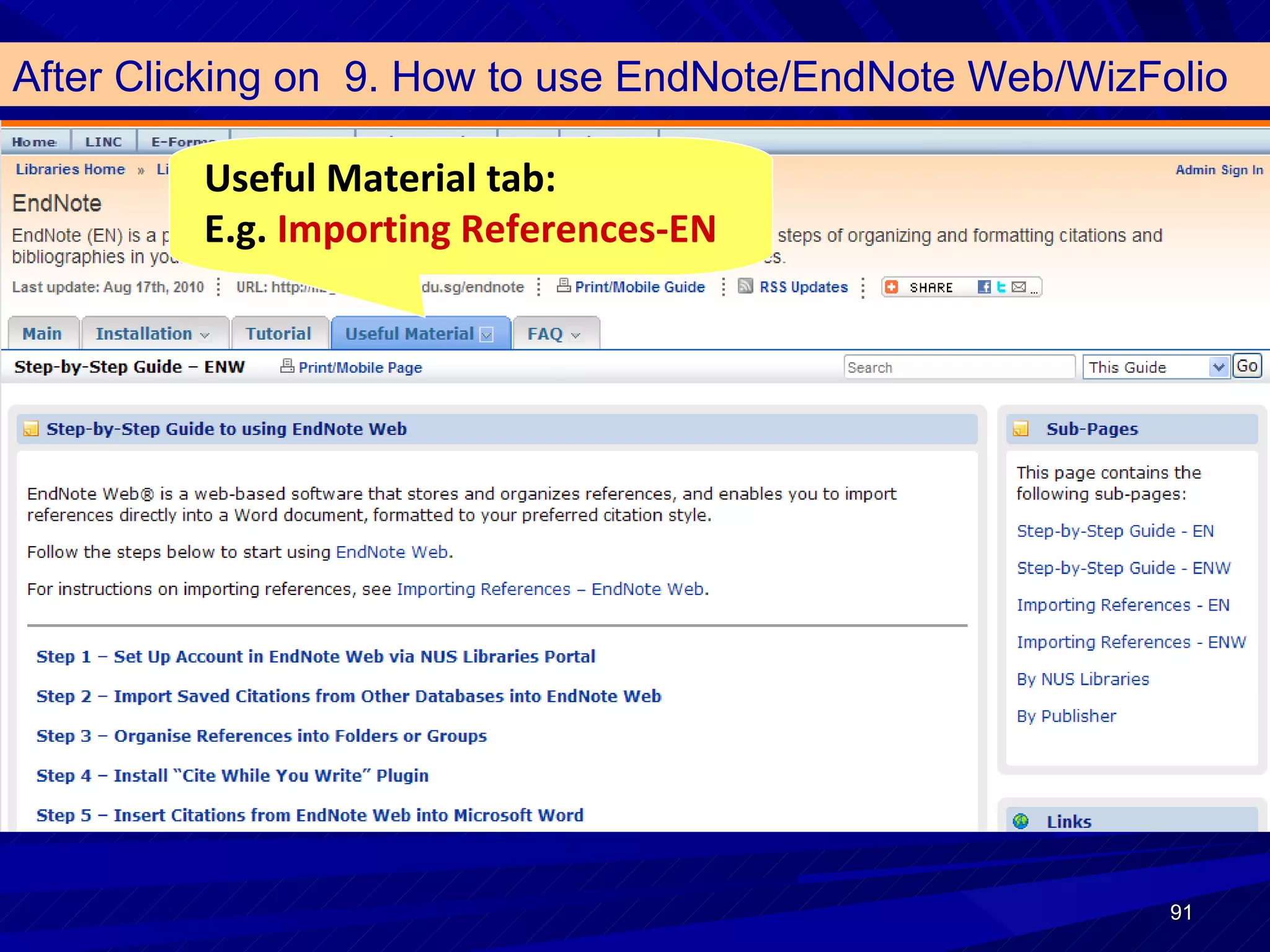The height and width of the screenshot is (952, 1270).
Task: Open the Importing References - ENW sub-page
Action: 1132,642
